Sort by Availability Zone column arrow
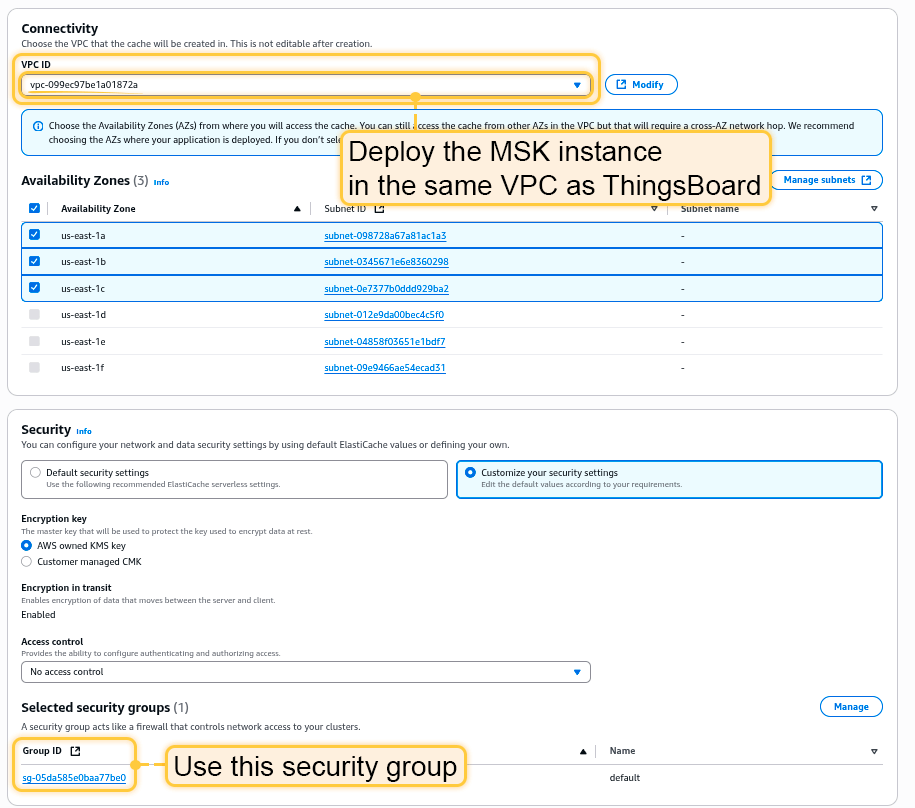915x808 pixels. point(297,209)
